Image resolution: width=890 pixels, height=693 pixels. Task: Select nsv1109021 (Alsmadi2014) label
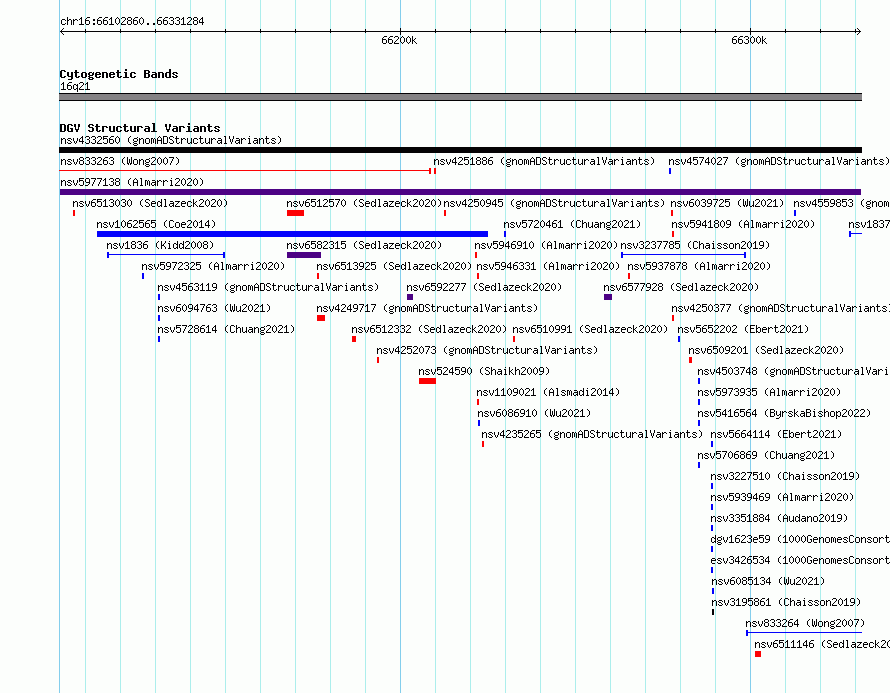point(548,392)
